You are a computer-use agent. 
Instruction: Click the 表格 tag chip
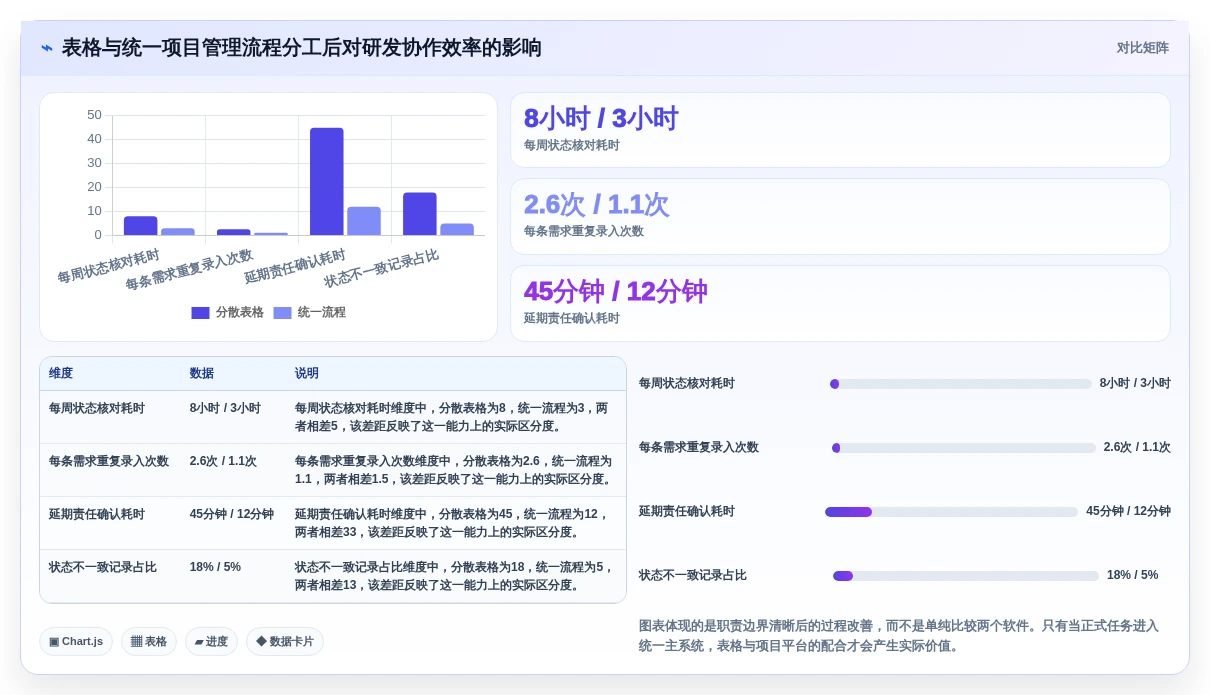pyautogui.click(x=149, y=641)
